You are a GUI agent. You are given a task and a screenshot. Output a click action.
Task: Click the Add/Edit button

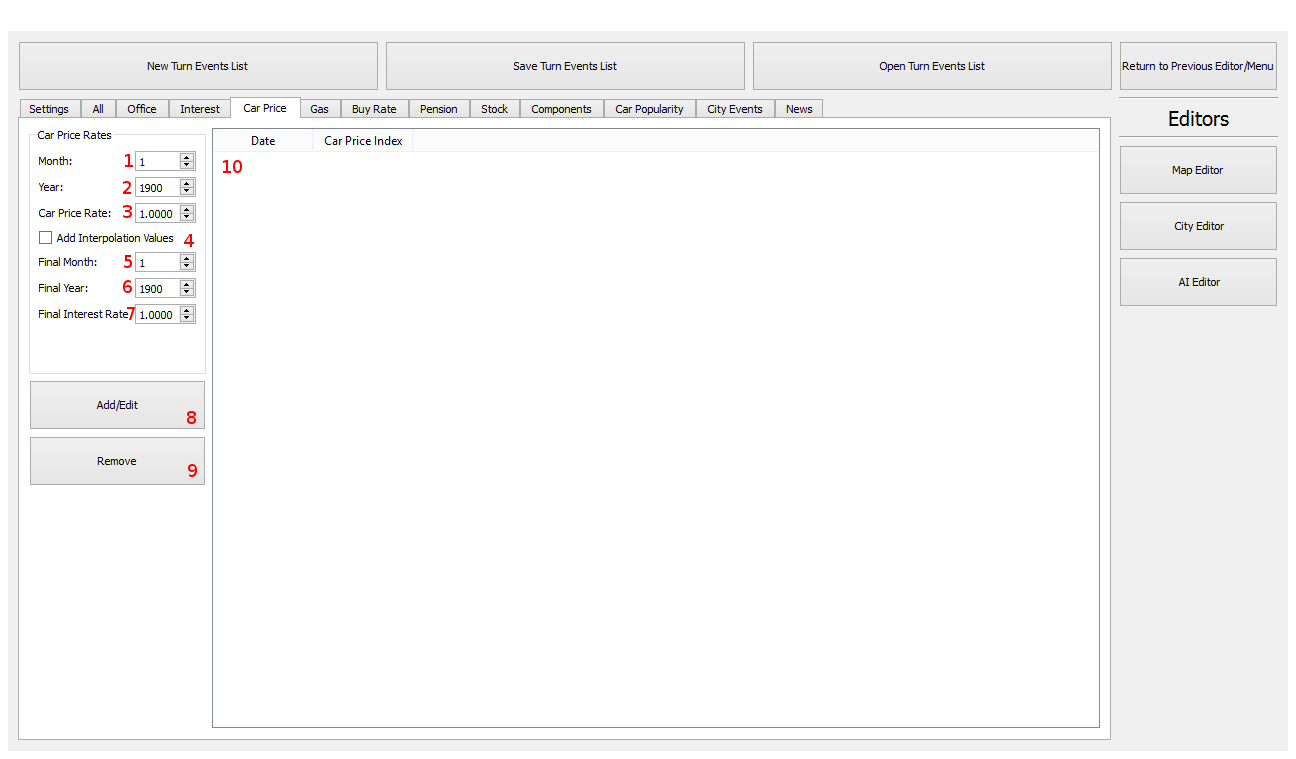pyautogui.click(x=117, y=405)
